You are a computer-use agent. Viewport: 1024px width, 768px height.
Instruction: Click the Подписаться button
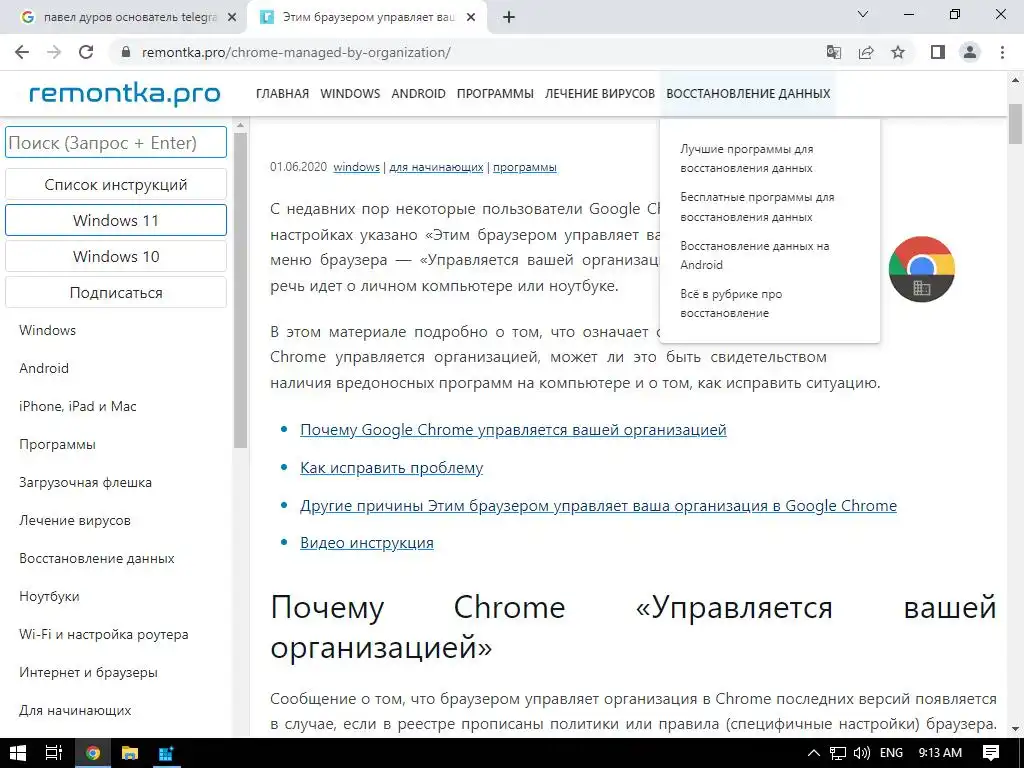point(116,293)
